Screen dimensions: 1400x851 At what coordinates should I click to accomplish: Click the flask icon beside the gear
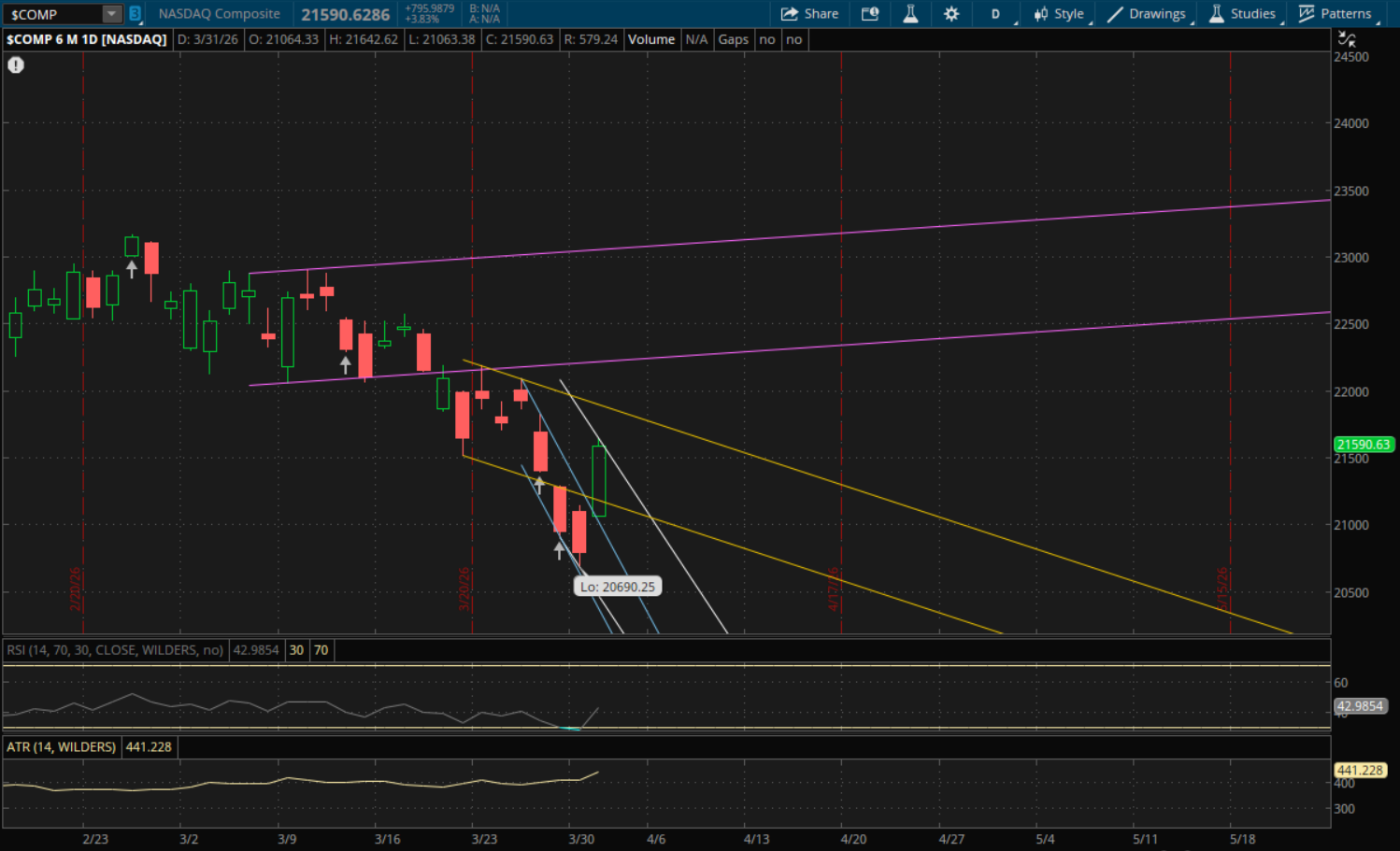pyautogui.click(x=910, y=14)
